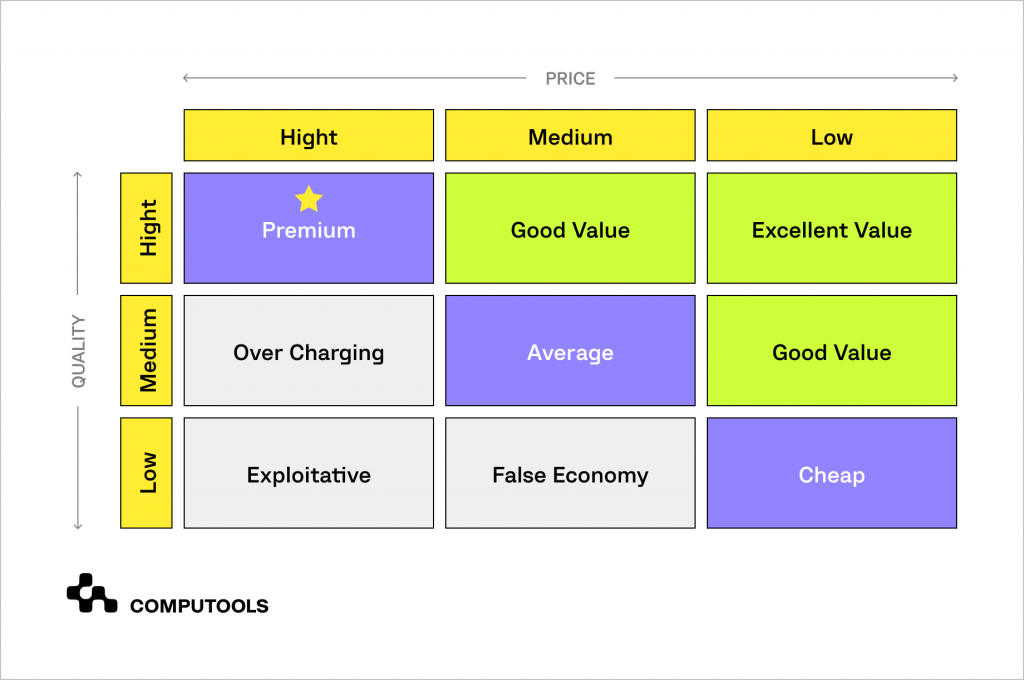Click the yellow star in the Premium cell

pyautogui.click(x=309, y=199)
